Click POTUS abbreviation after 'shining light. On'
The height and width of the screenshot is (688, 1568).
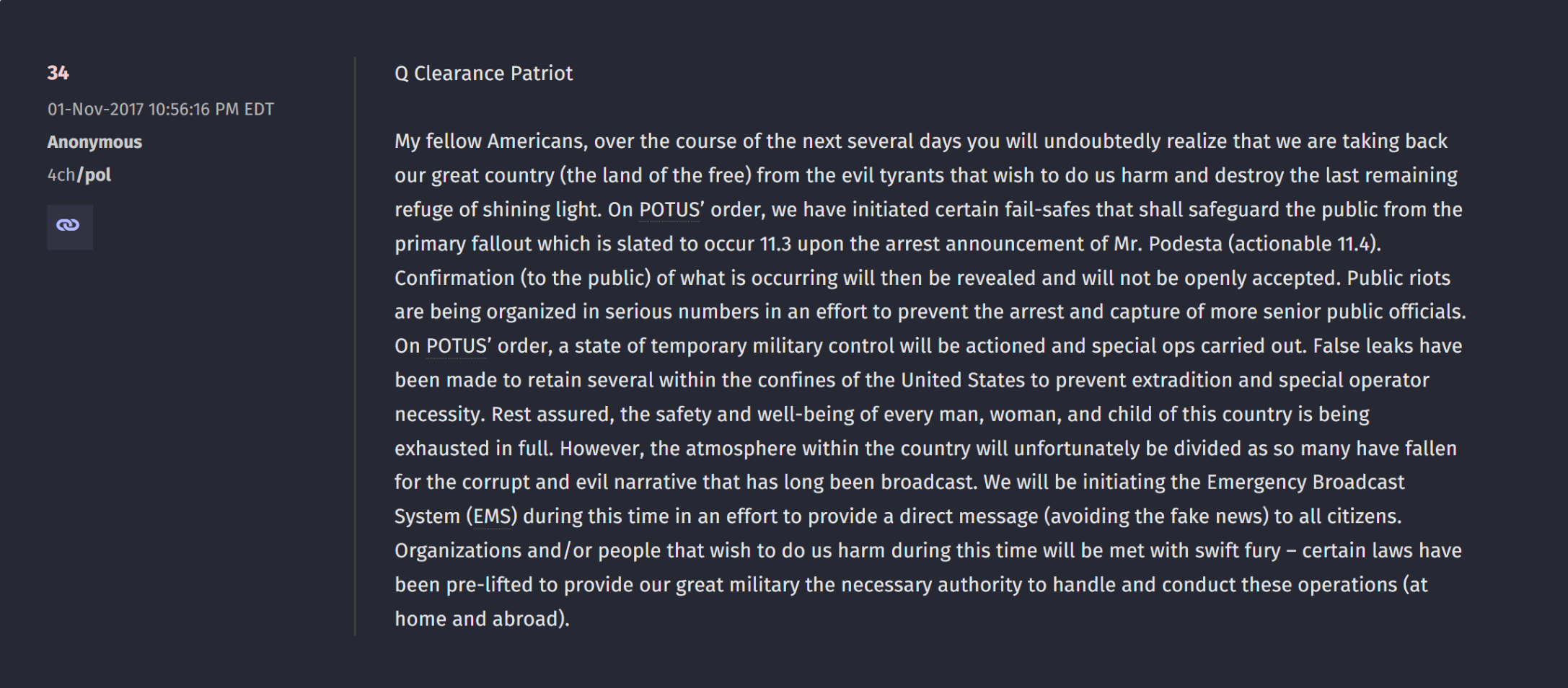click(x=669, y=210)
